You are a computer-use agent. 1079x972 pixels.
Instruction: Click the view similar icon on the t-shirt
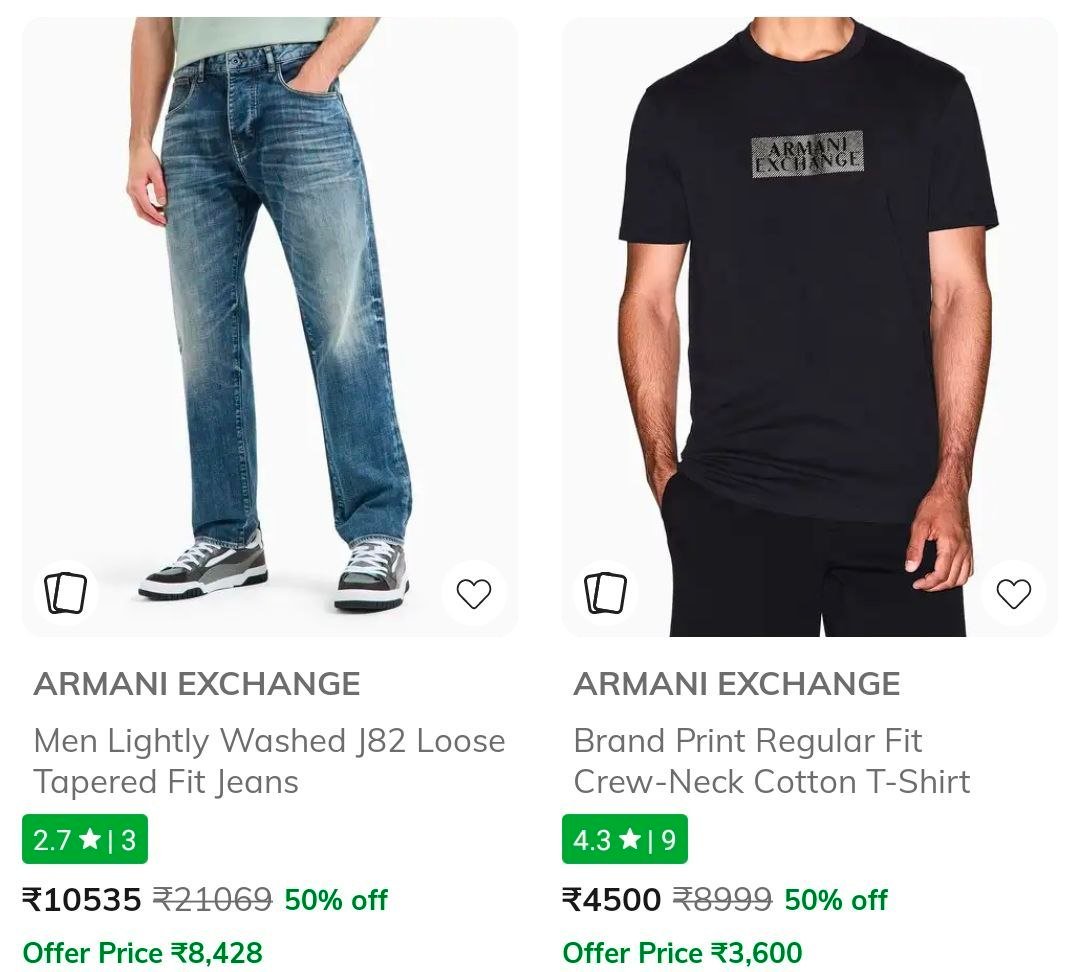click(605, 592)
